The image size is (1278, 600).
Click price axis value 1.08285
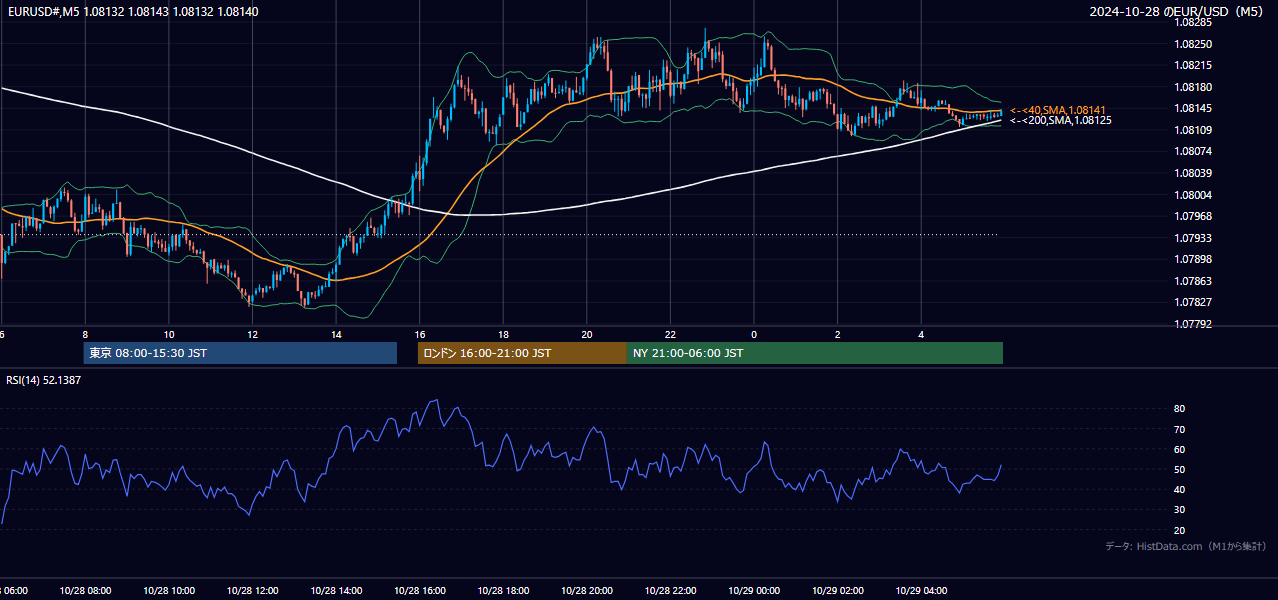tap(1194, 22)
